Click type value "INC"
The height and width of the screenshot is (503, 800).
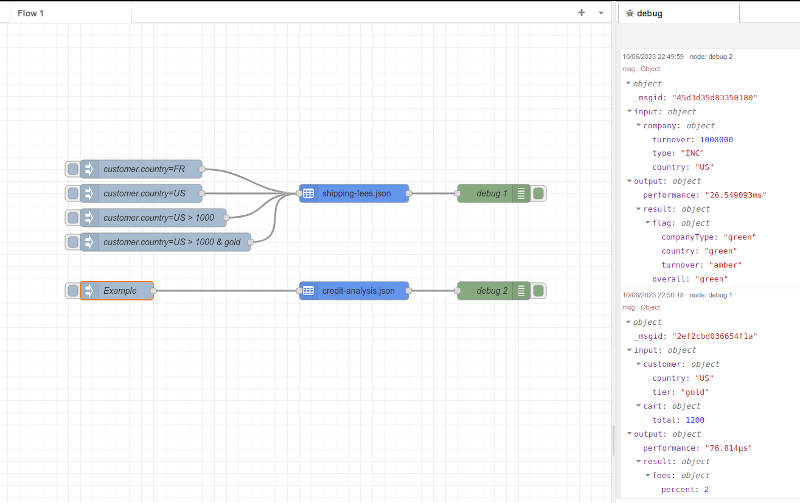tap(692, 153)
